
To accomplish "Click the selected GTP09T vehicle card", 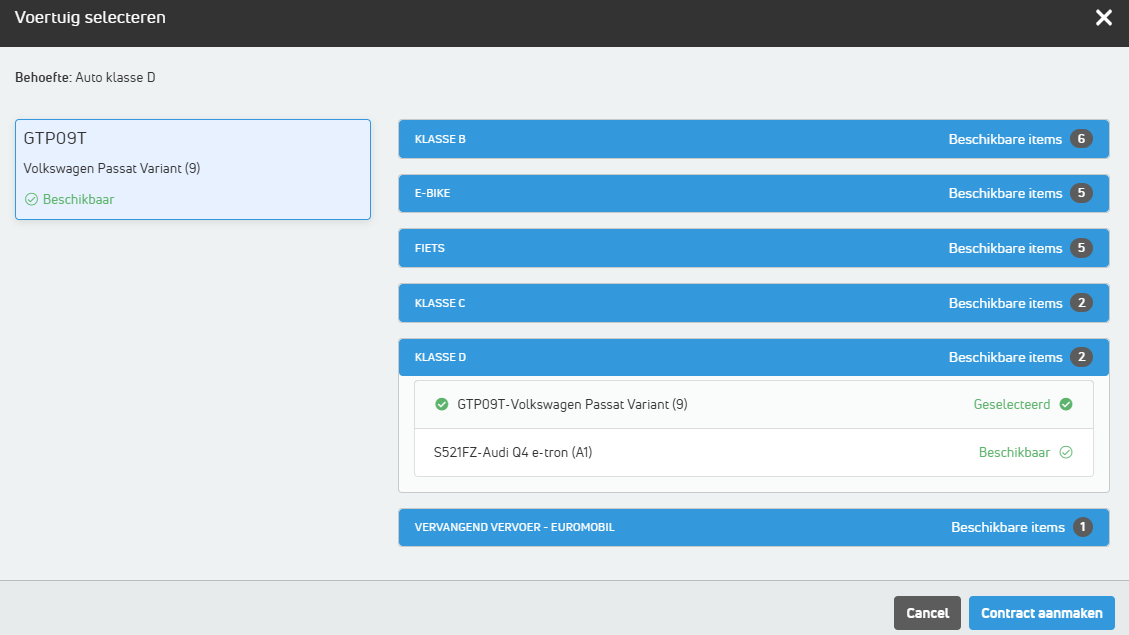I will [193, 169].
